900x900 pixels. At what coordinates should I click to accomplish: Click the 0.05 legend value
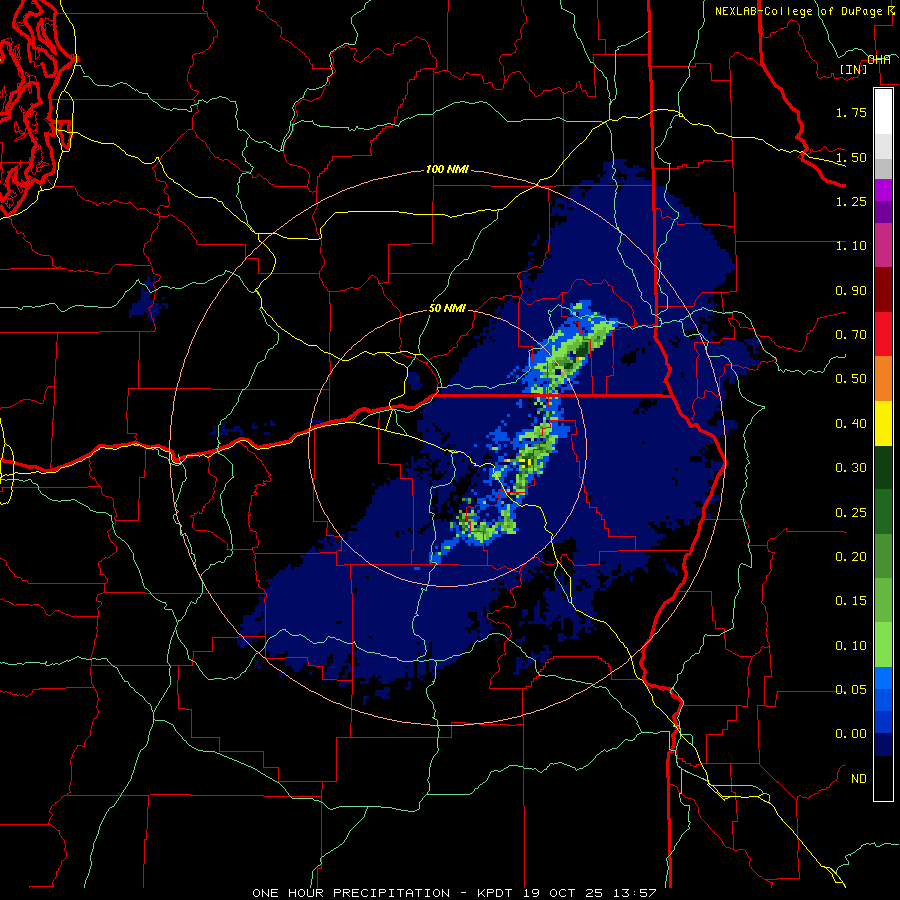[851, 690]
